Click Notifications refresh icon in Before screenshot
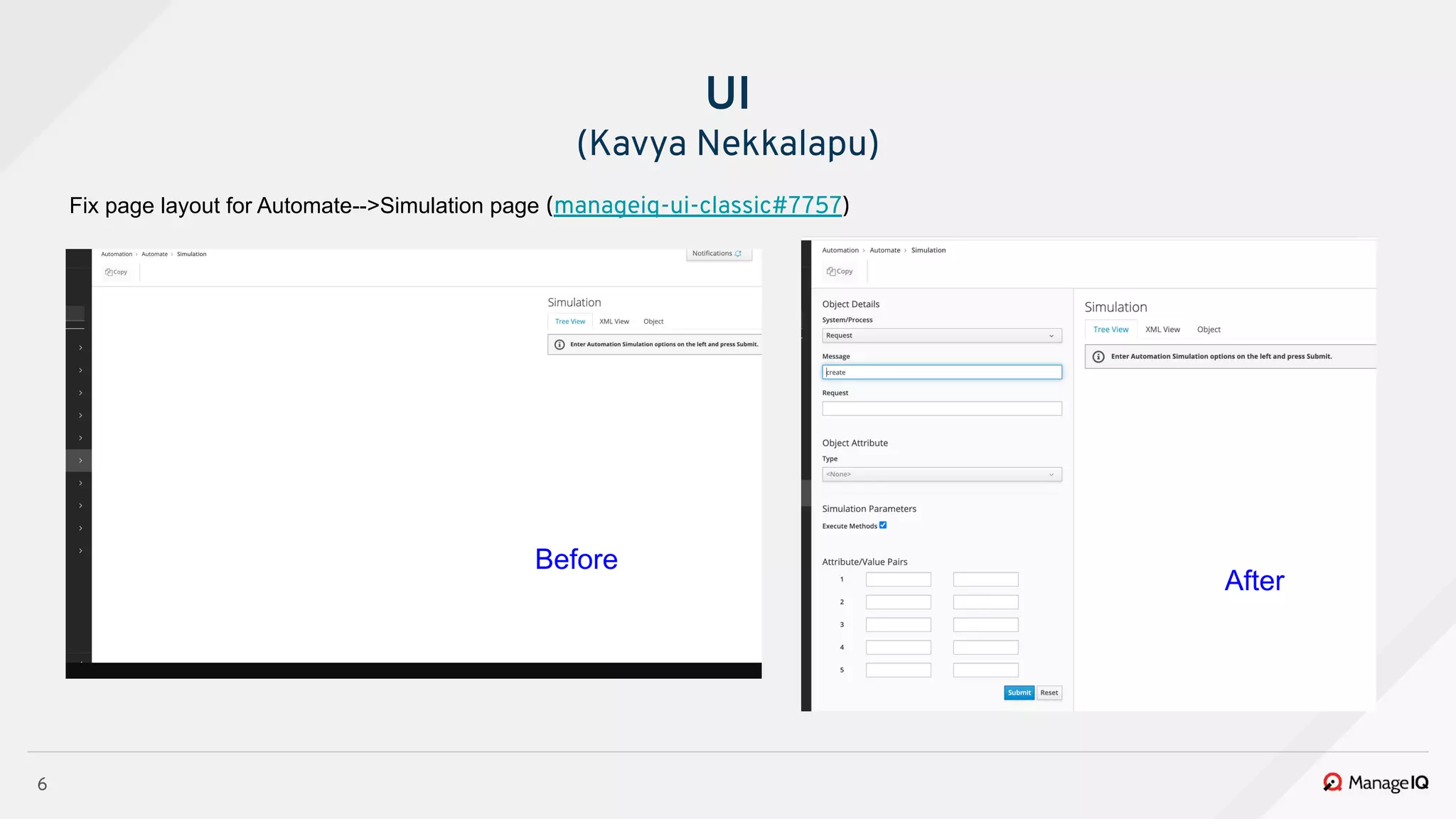 [738, 254]
